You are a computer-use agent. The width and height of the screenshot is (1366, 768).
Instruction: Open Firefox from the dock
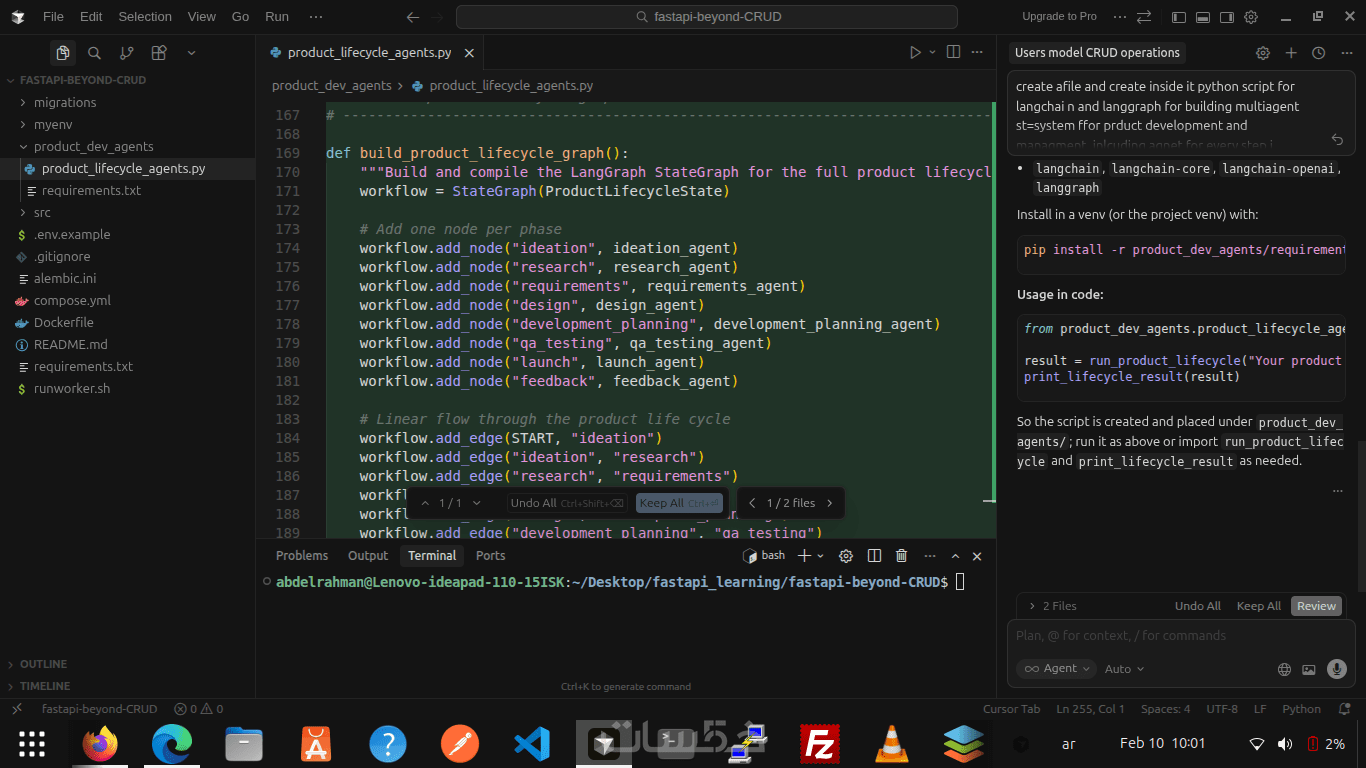(x=100, y=744)
